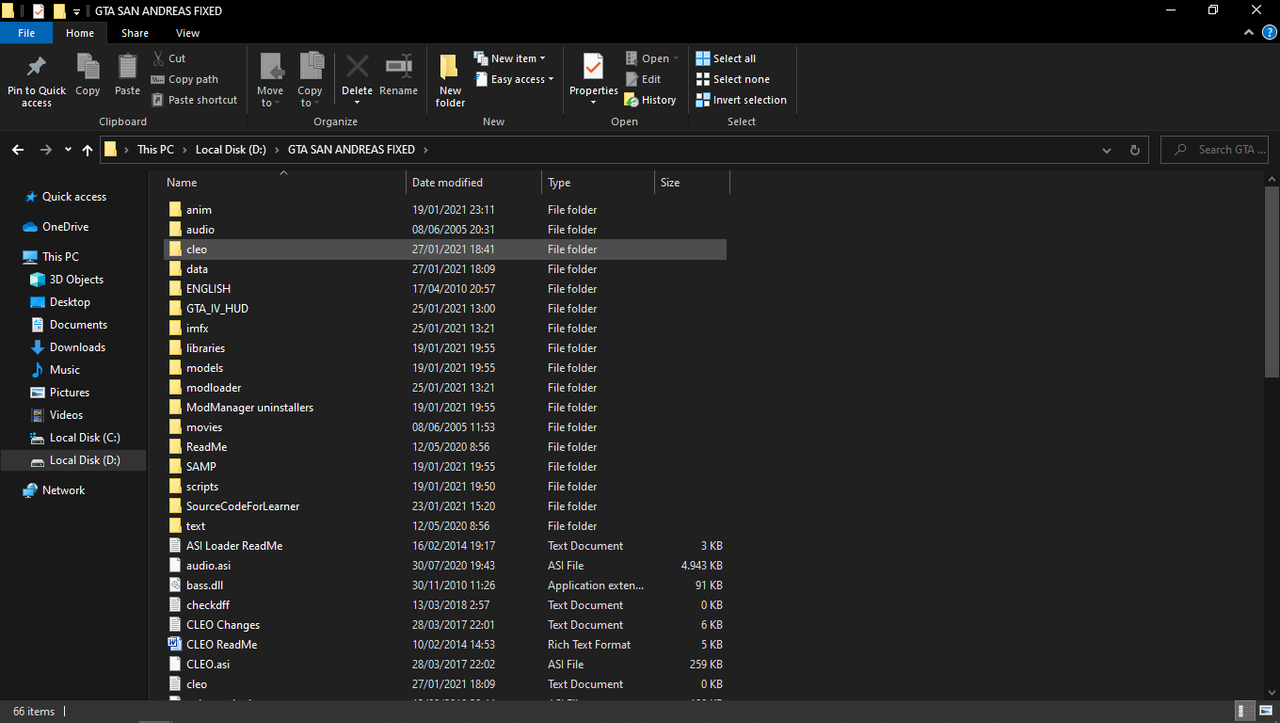Switch to the View ribbon tab
Image resolution: width=1280 pixels, height=723 pixels.
click(x=188, y=33)
